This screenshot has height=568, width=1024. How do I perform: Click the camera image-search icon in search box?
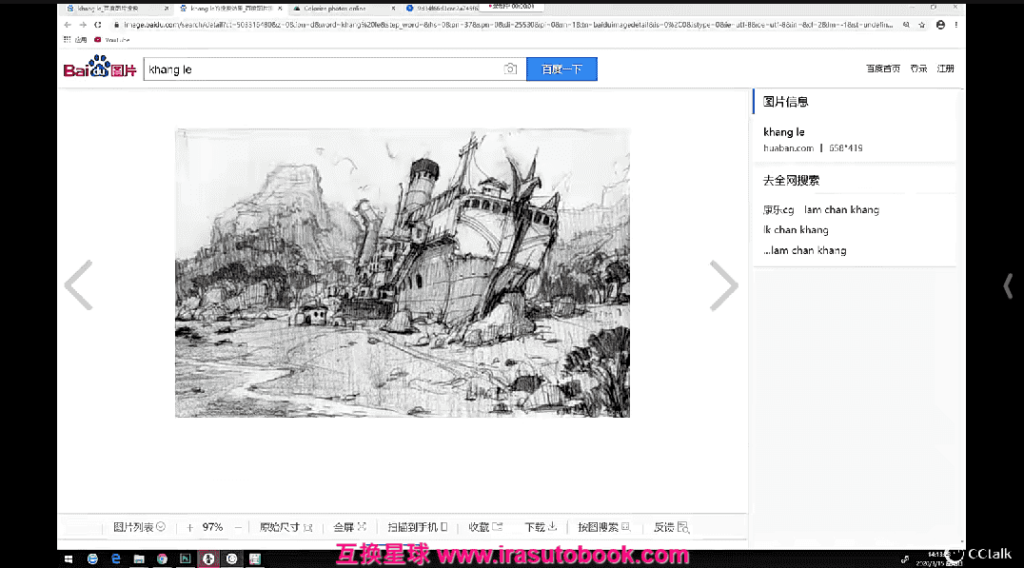(x=511, y=69)
